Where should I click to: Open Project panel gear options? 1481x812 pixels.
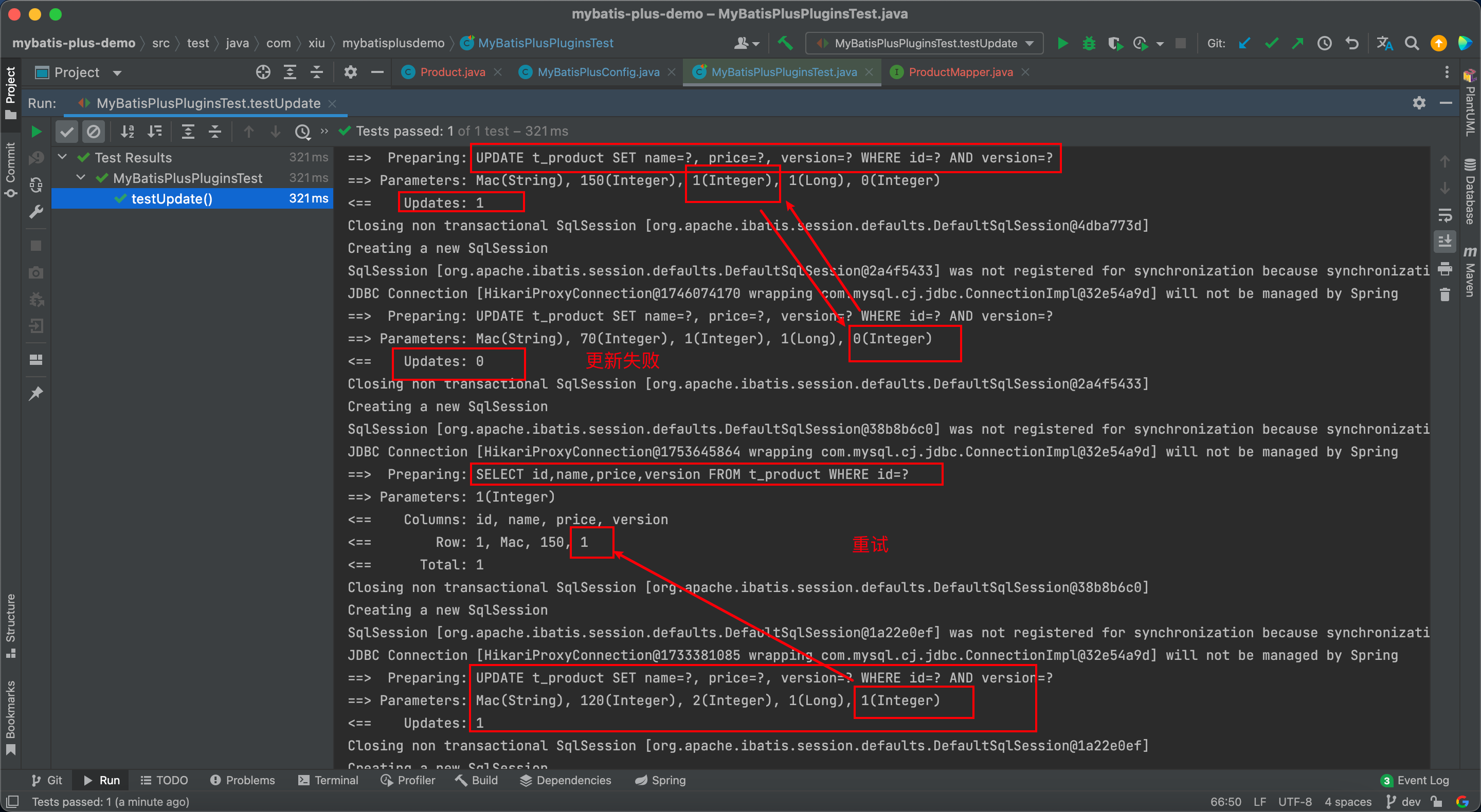350,72
